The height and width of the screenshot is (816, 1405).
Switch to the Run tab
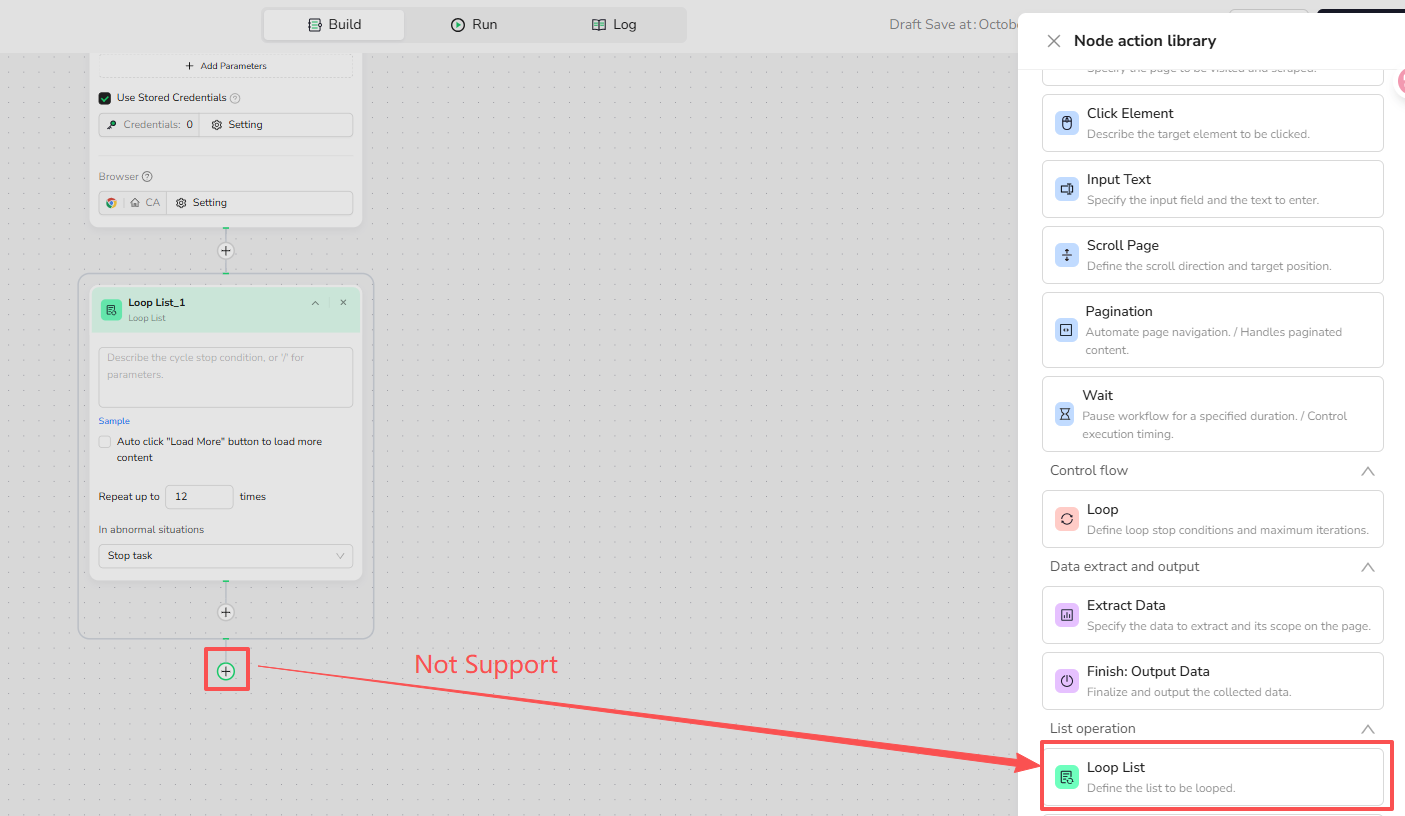point(474,25)
